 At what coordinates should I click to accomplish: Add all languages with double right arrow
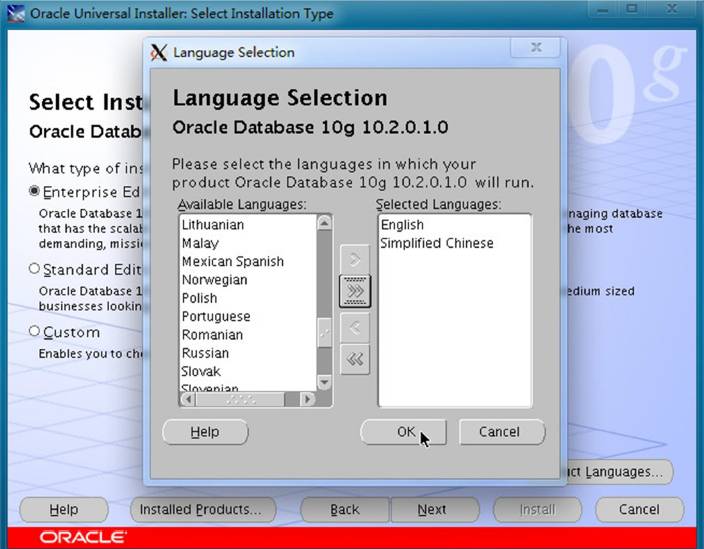pyautogui.click(x=355, y=291)
